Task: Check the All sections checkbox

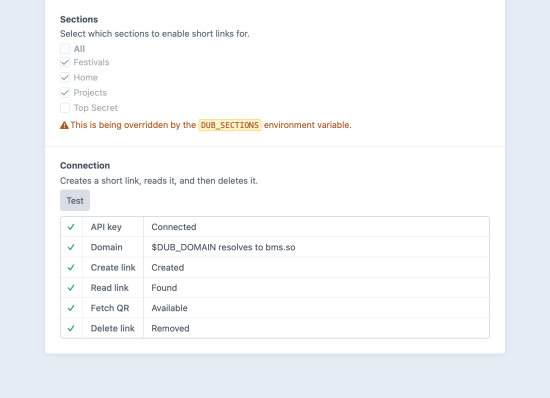Action: tap(65, 48)
